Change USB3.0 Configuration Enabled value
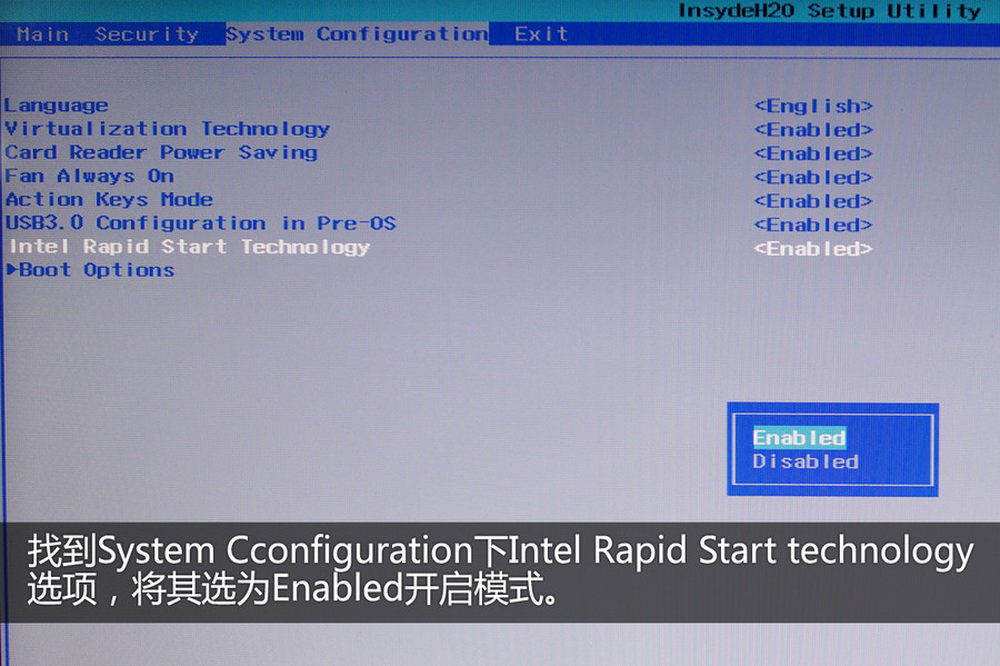This screenshot has height=666, width=1000. pyautogui.click(x=813, y=225)
